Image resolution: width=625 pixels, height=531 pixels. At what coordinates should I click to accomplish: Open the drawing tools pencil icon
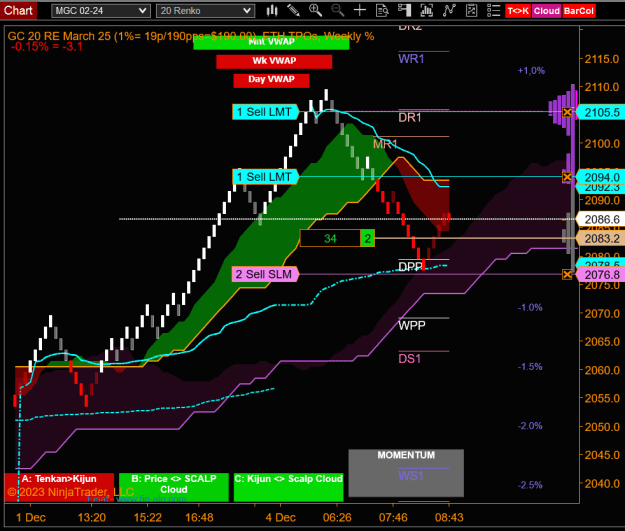pos(294,10)
